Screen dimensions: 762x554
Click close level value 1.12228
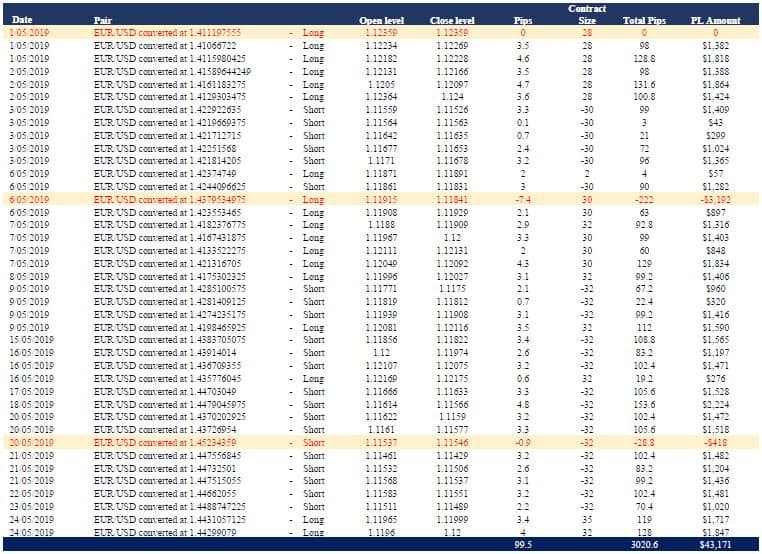[x=452, y=58]
